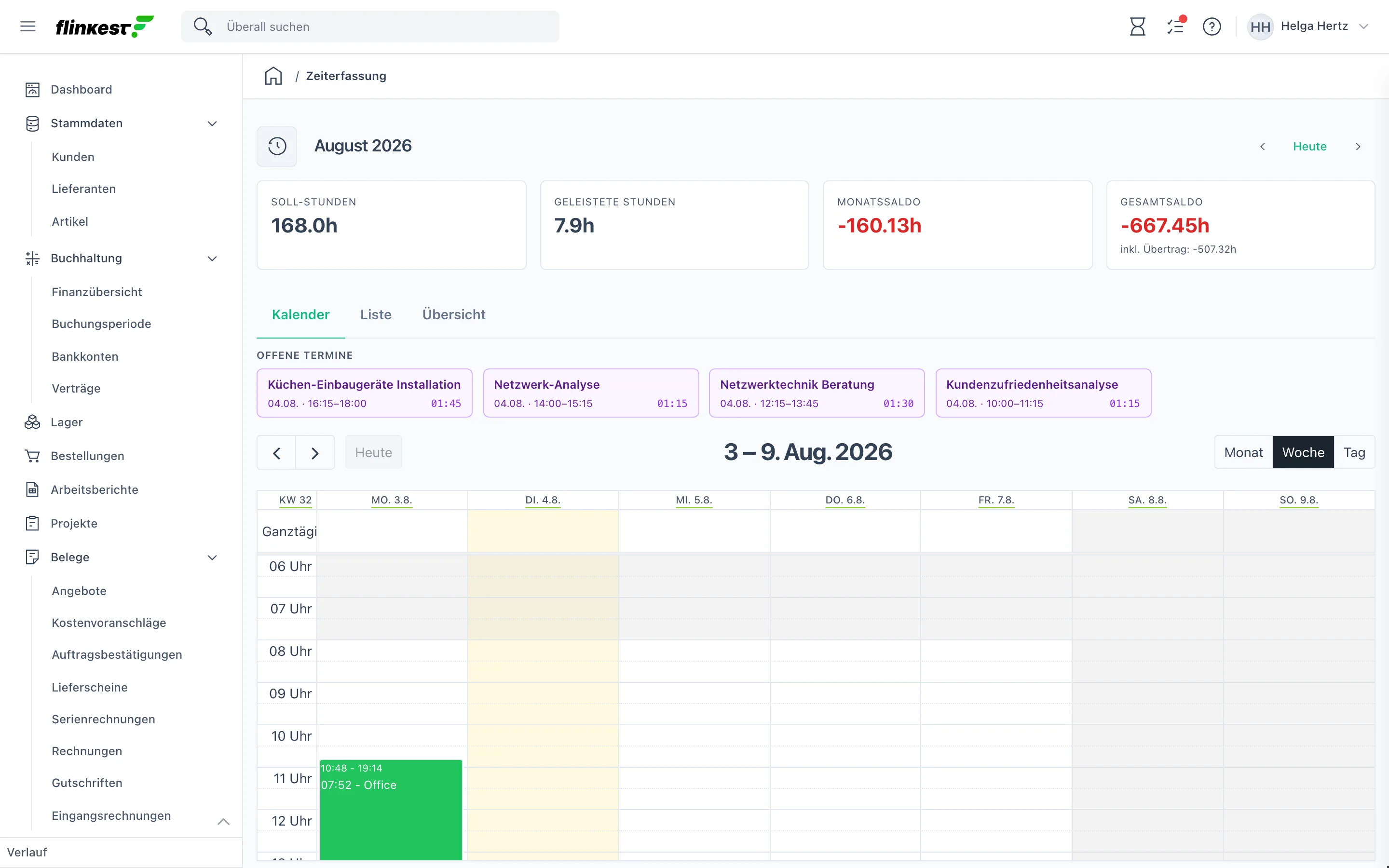The image size is (1389, 868).
Task: Go to previous month in header
Action: pyautogui.click(x=1262, y=147)
